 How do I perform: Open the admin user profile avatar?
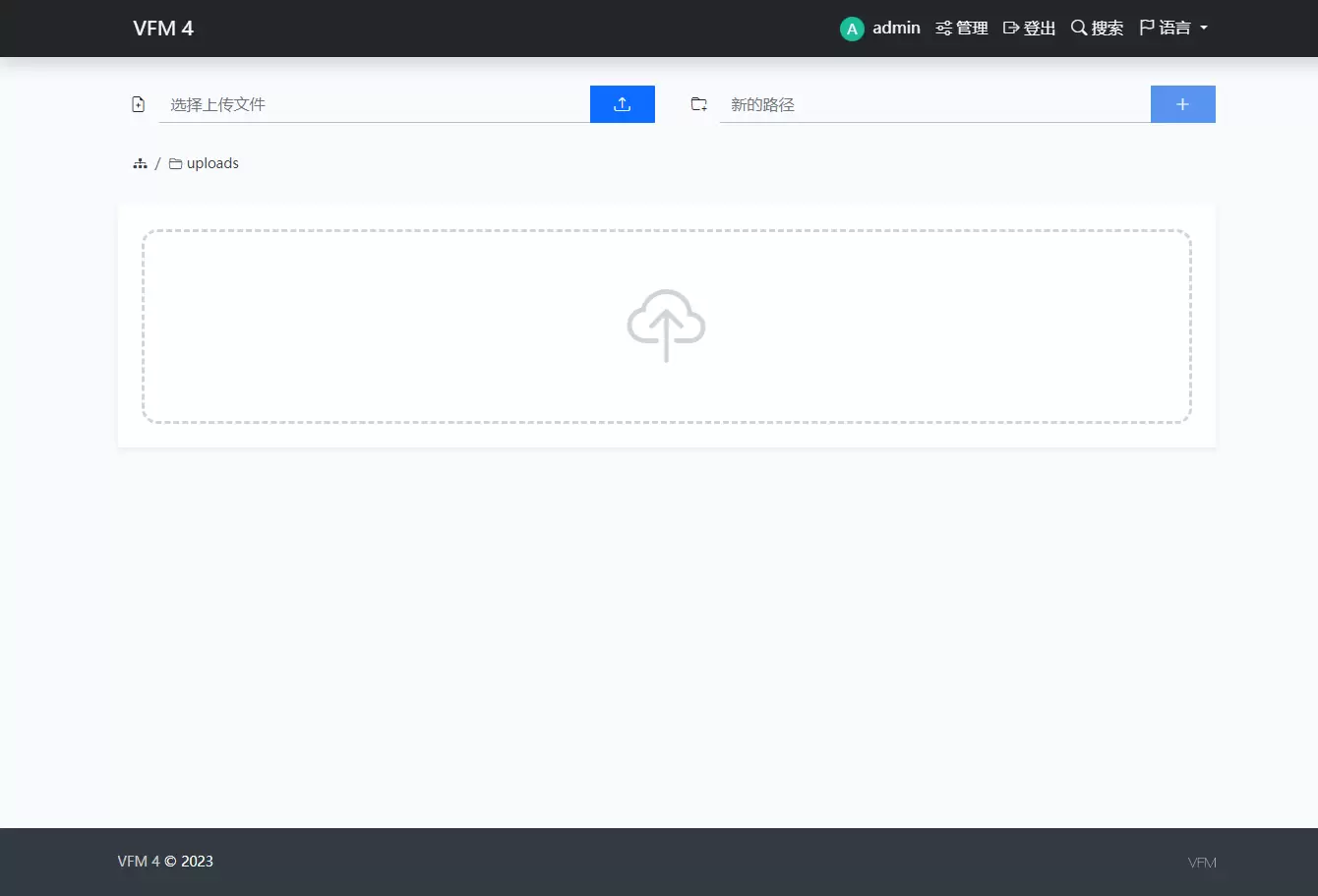(852, 29)
